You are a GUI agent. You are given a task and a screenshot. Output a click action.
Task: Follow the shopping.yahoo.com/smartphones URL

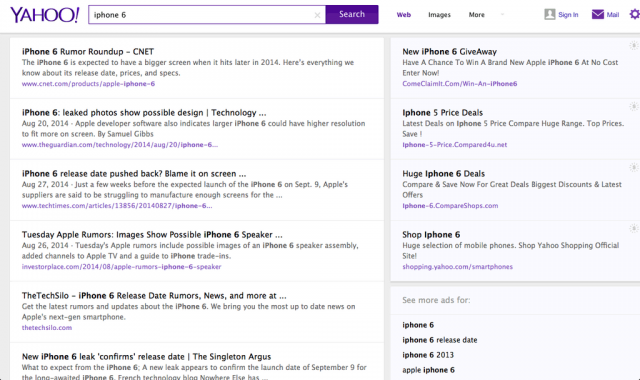point(458,267)
